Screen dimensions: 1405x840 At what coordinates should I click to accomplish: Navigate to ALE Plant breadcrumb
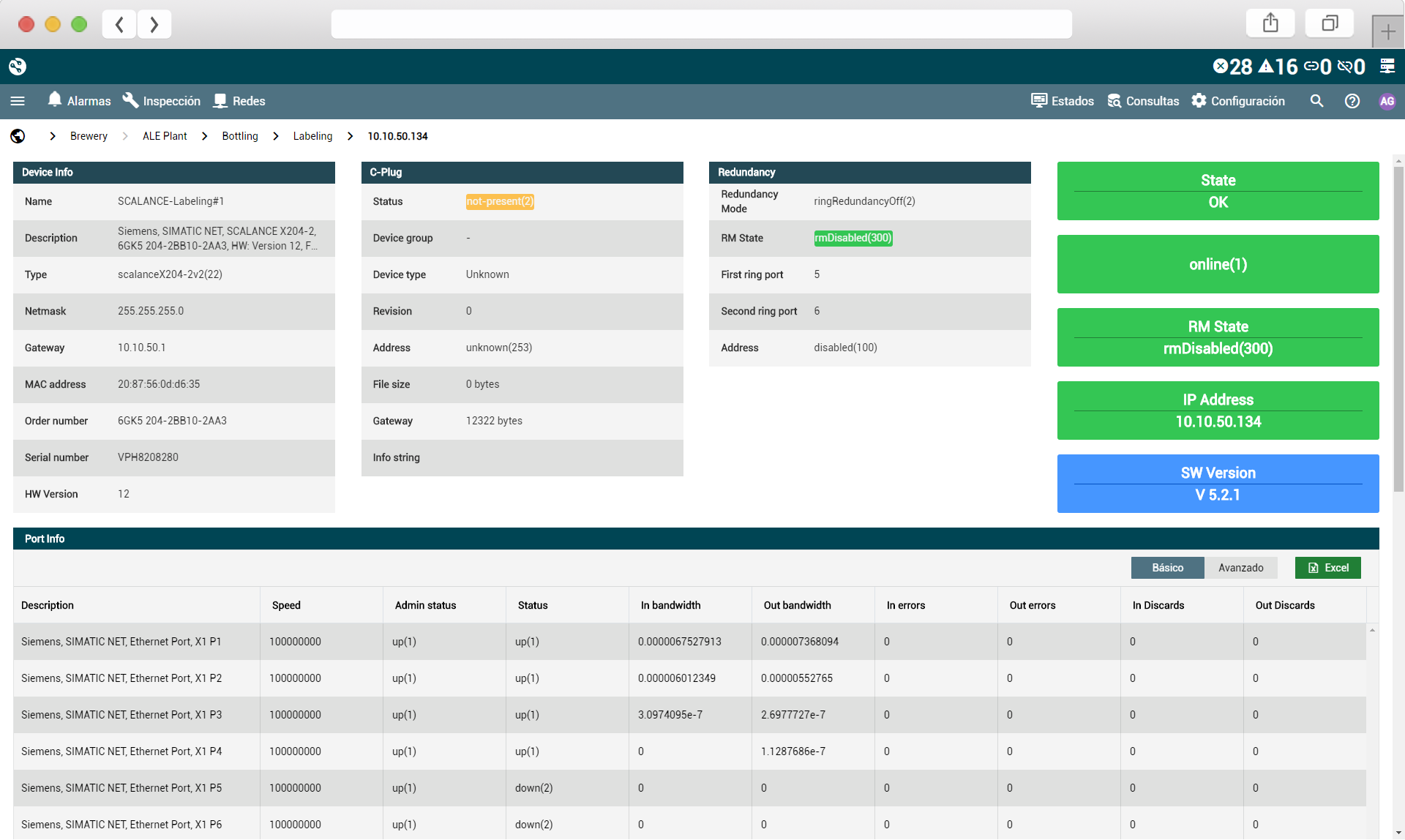click(x=165, y=136)
